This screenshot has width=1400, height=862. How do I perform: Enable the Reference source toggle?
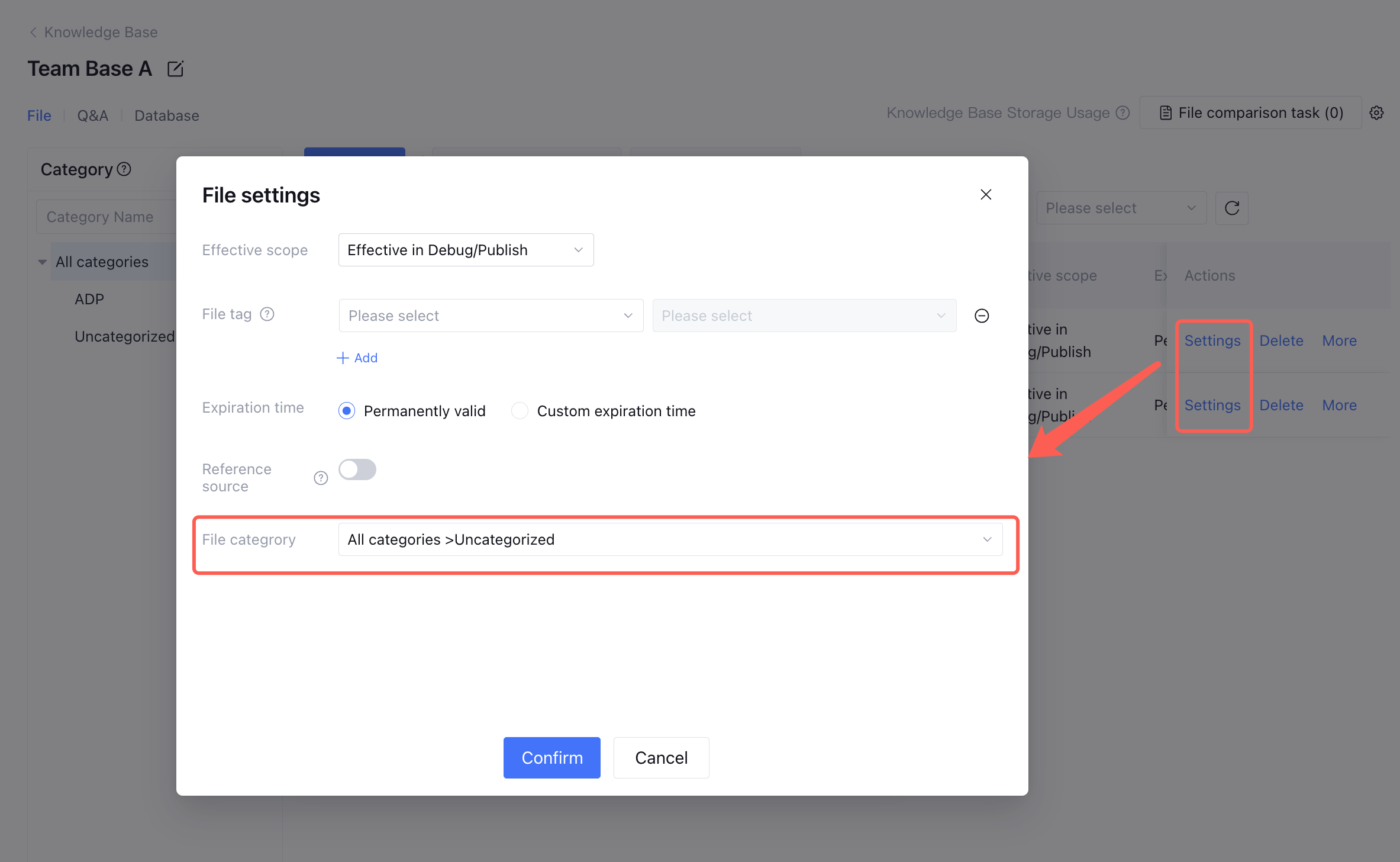point(357,469)
